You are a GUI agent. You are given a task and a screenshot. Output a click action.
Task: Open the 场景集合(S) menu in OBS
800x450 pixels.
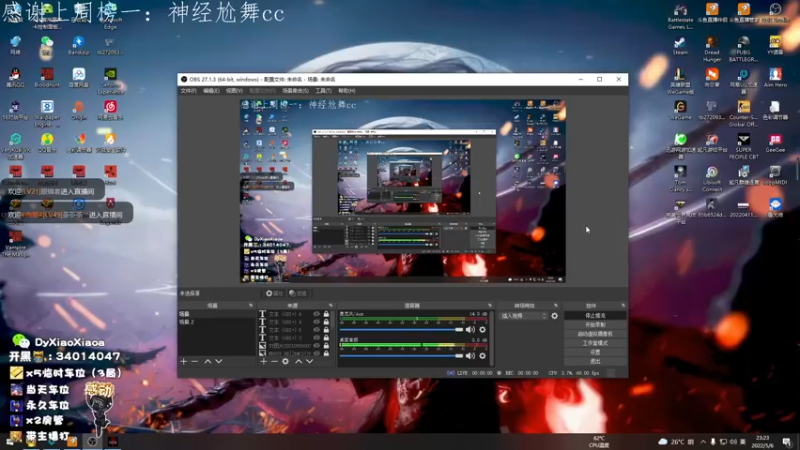coord(295,91)
